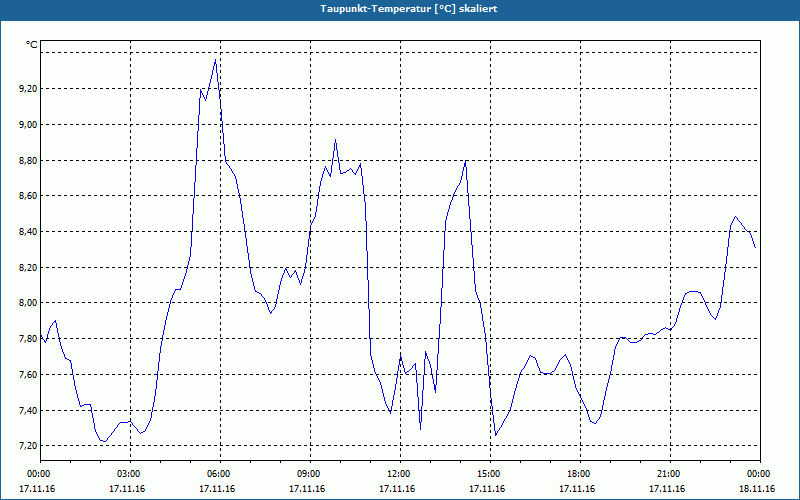Click the '17.11.16' date under 03:00
The image size is (800, 500).
click(127, 489)
